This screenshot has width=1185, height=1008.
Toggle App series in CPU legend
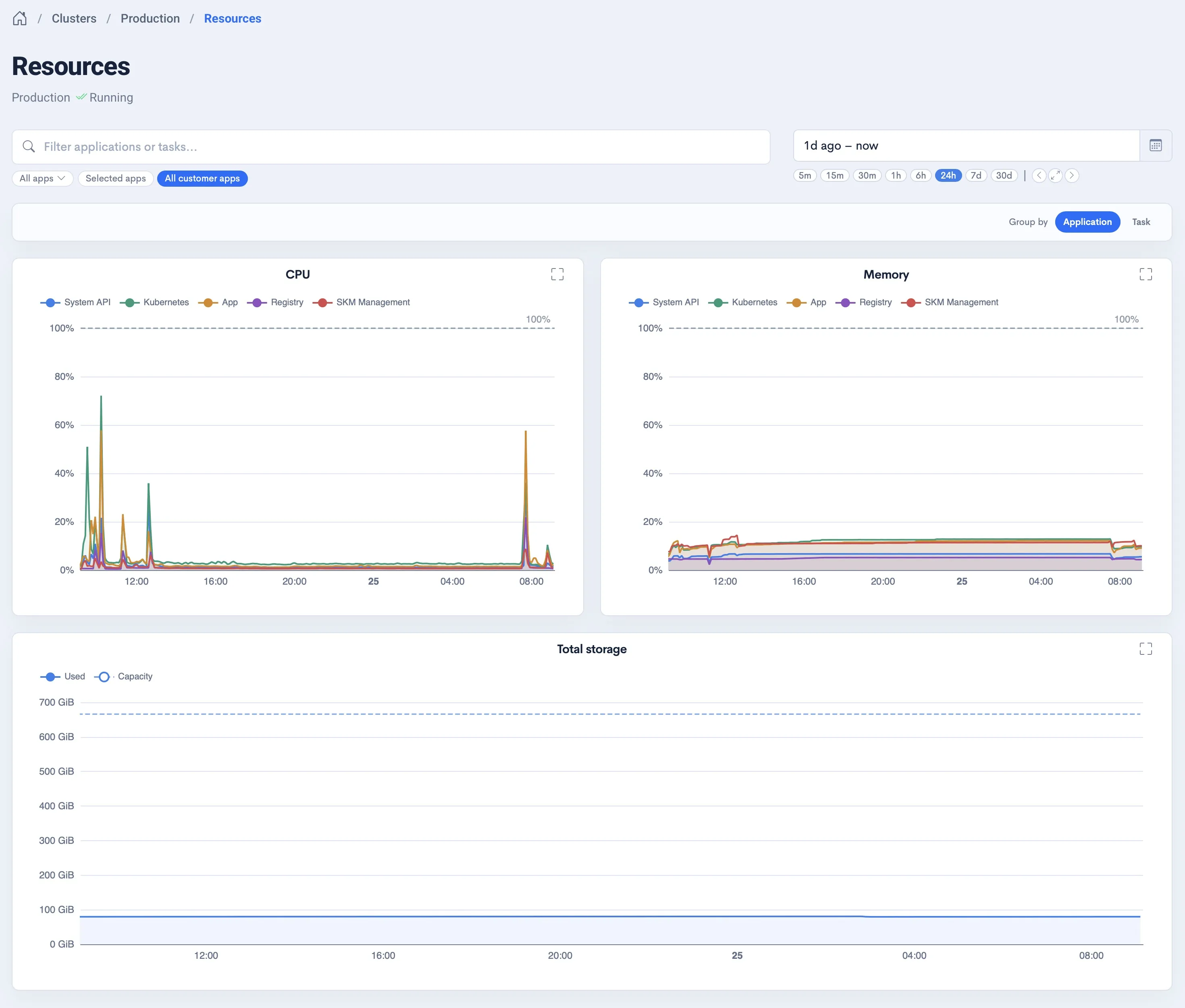(x=218, y=302)
